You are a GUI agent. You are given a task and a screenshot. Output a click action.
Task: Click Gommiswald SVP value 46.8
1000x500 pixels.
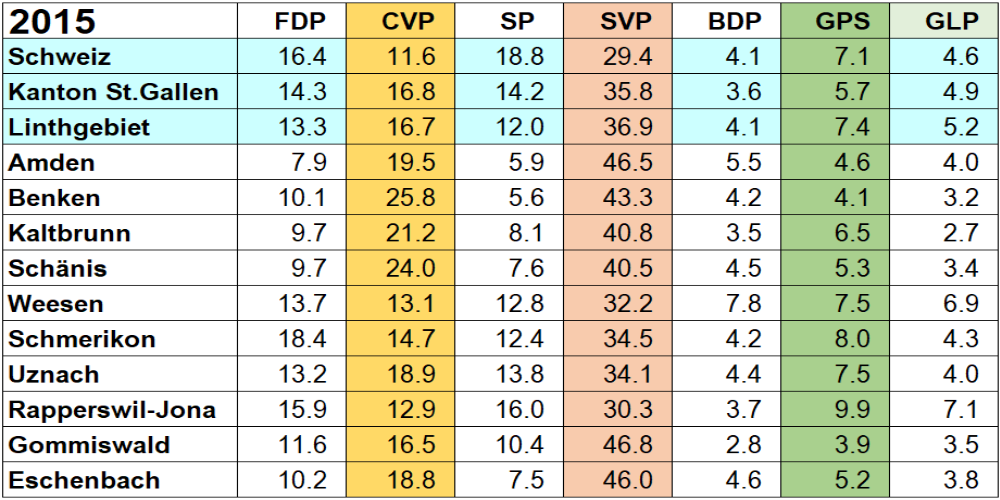tap(628, 445)
